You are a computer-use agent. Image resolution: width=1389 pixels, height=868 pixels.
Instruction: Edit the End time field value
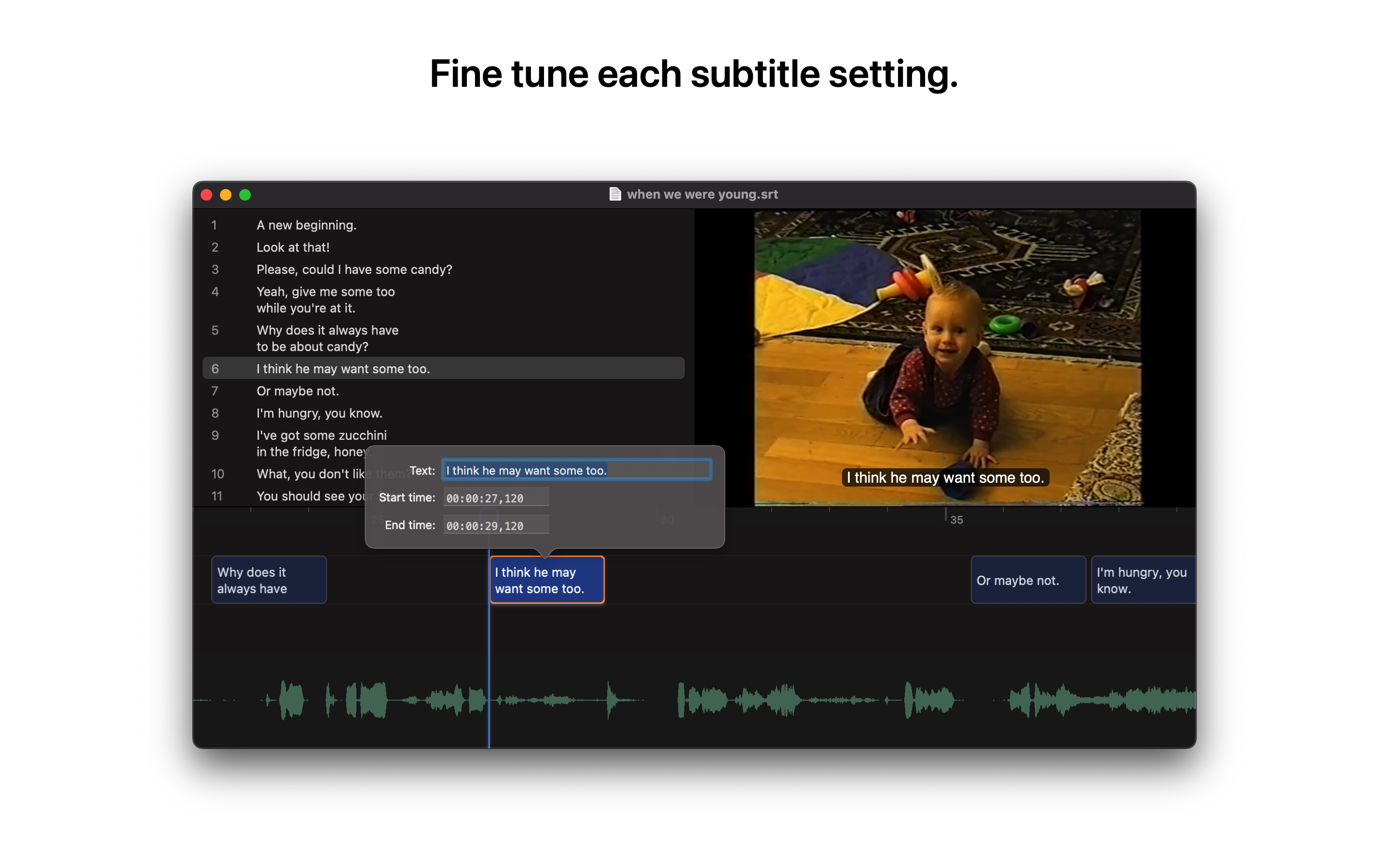pos(496,525)
